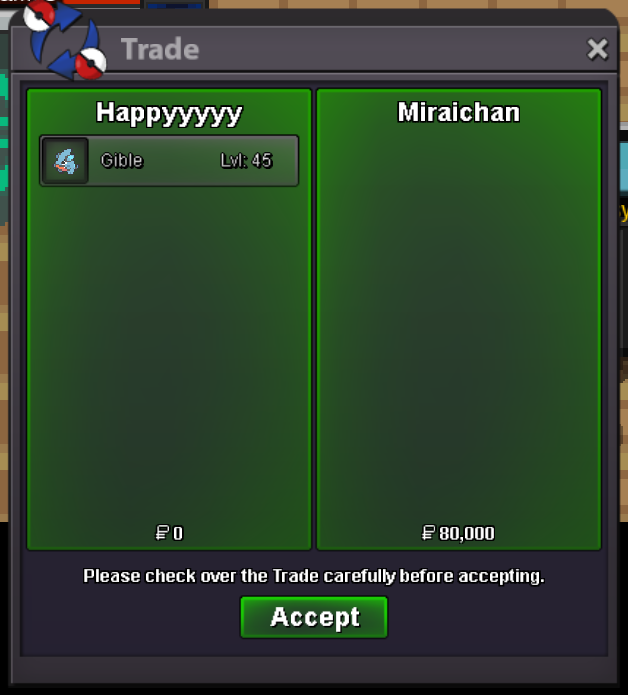Click the lower Poké Ball in the Trade logo
628x695 pixels.
90,63
